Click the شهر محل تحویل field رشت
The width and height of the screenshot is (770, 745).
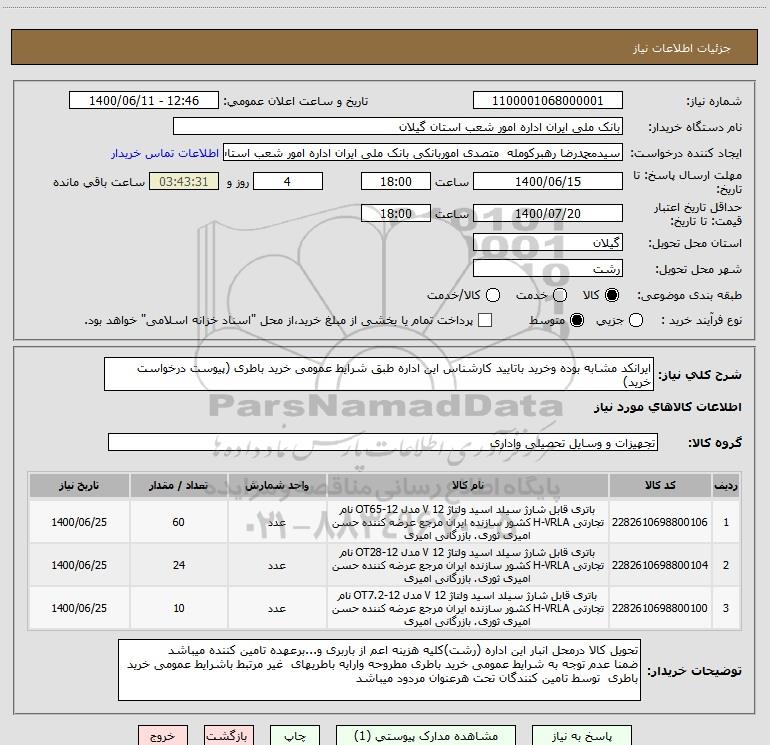coord(548,268)
